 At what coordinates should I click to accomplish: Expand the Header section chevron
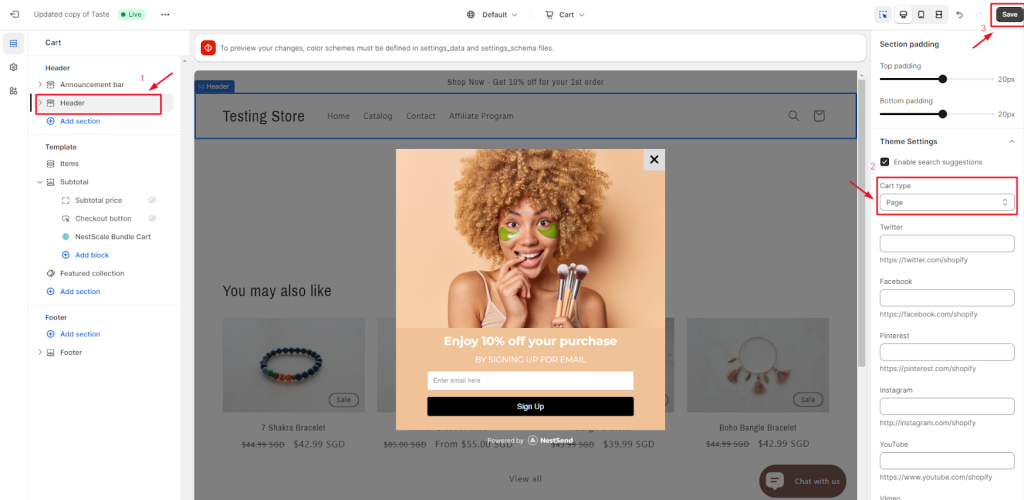tap(40, 103)
